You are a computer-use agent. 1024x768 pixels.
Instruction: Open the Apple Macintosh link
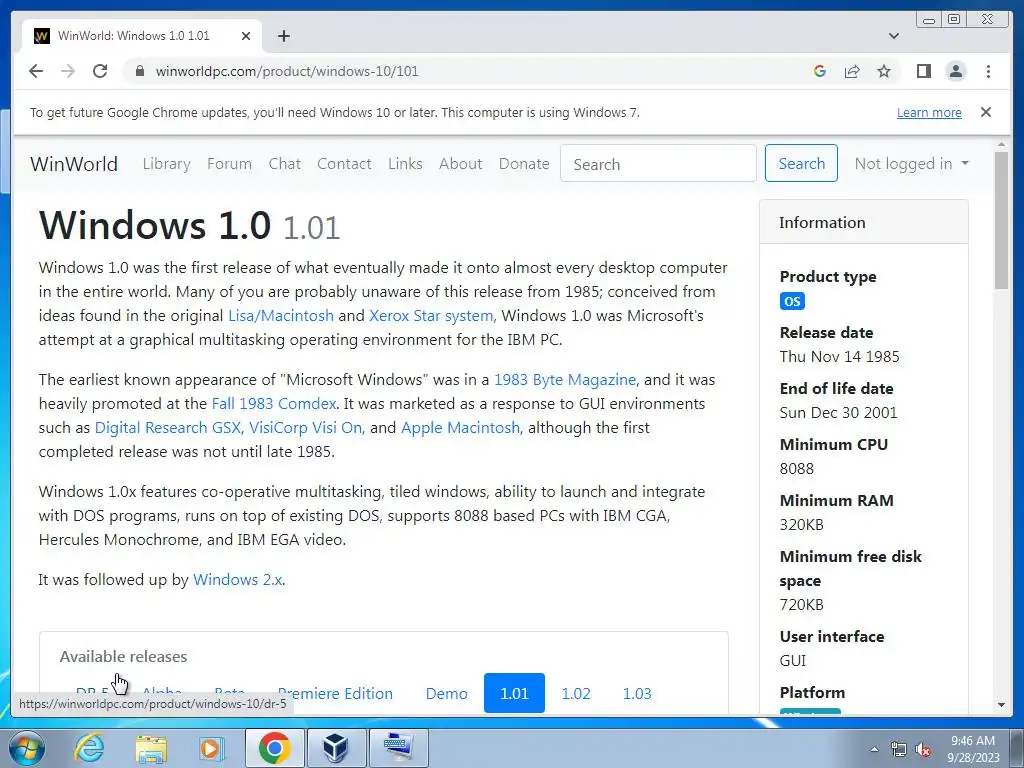pyautogui.click(x=460, y=428)
